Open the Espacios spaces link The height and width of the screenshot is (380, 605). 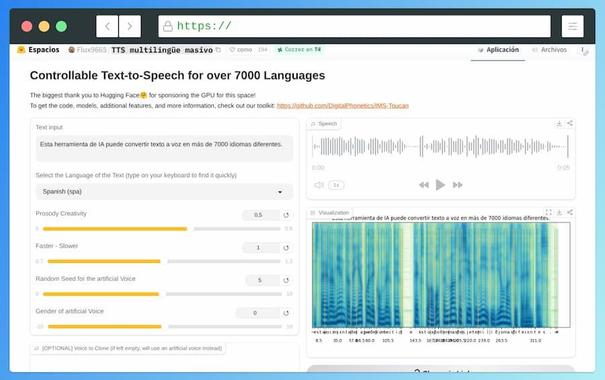pos(38,50)
